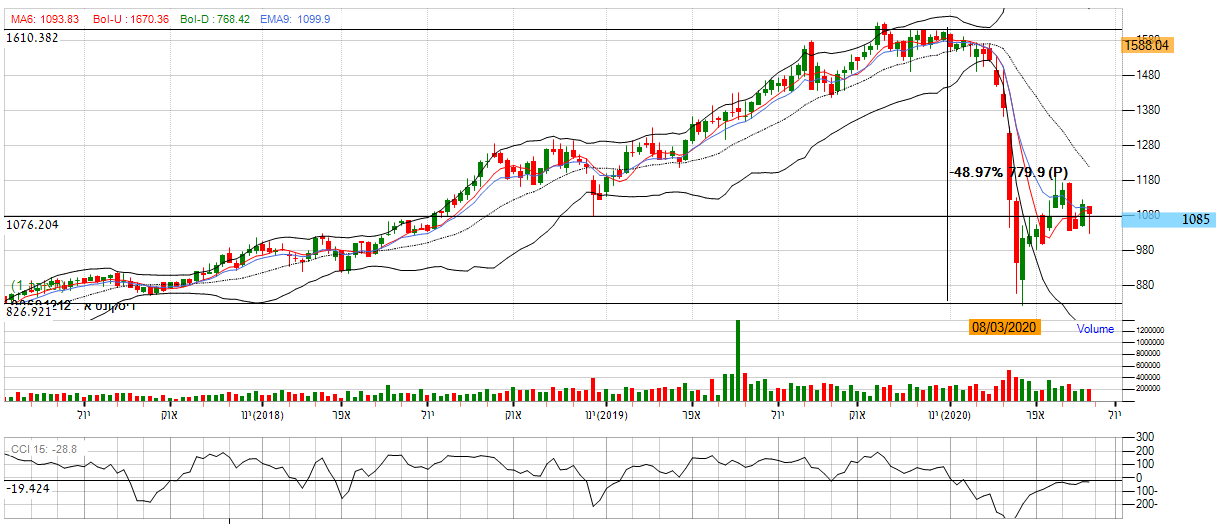This screenshot has width=1216, height=528.
Task: Click the 1480 price axis label
Action: tap(1141, 75)
